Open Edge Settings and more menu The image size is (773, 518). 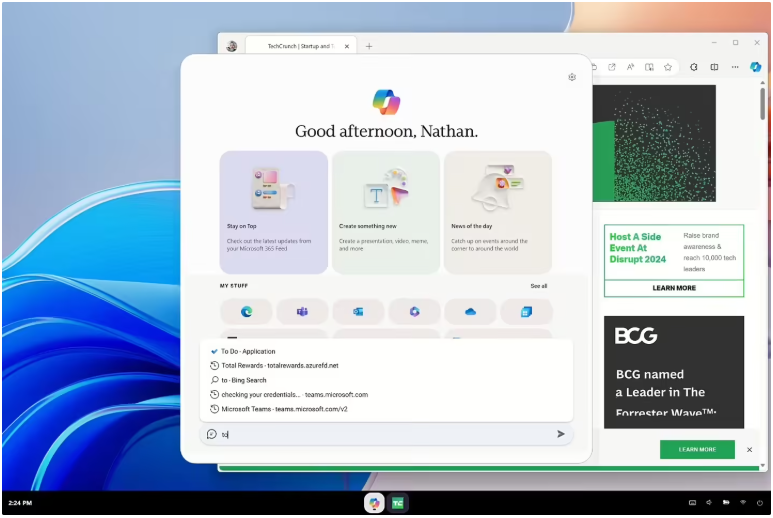(735, 67)
